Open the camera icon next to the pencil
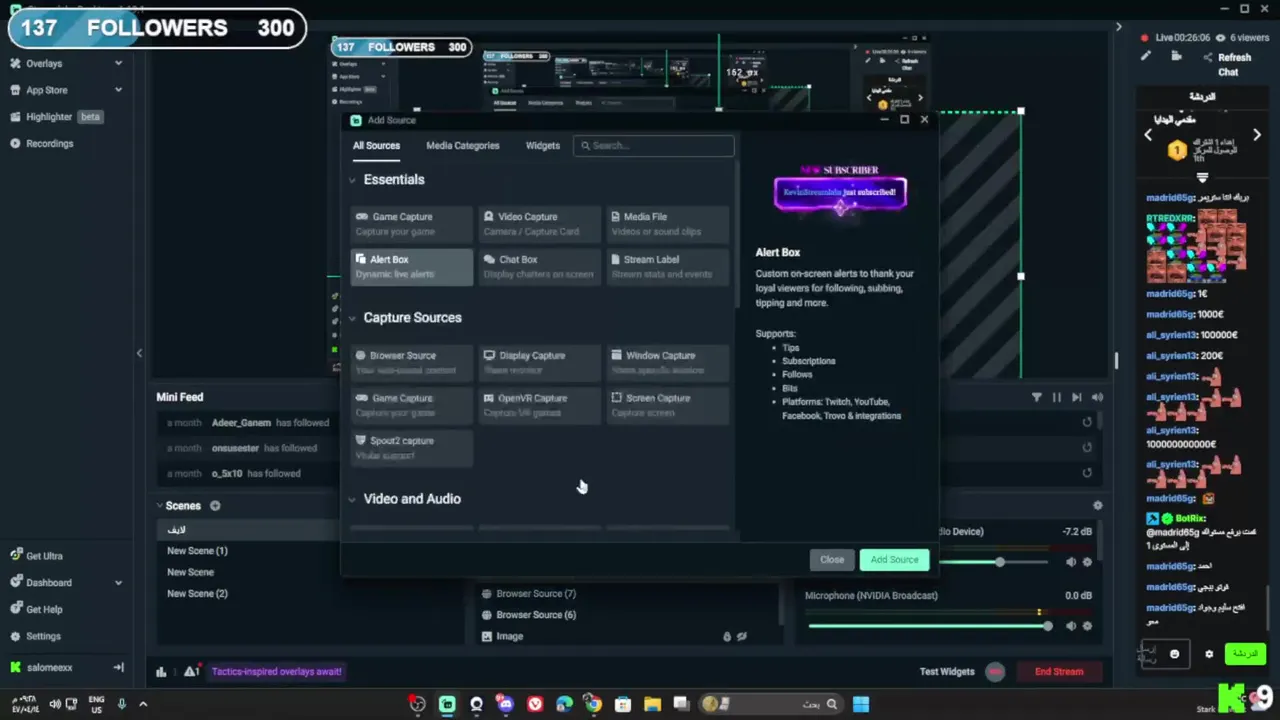The height and width of the screenshot is (720, 1280). tap(1176, 57)
